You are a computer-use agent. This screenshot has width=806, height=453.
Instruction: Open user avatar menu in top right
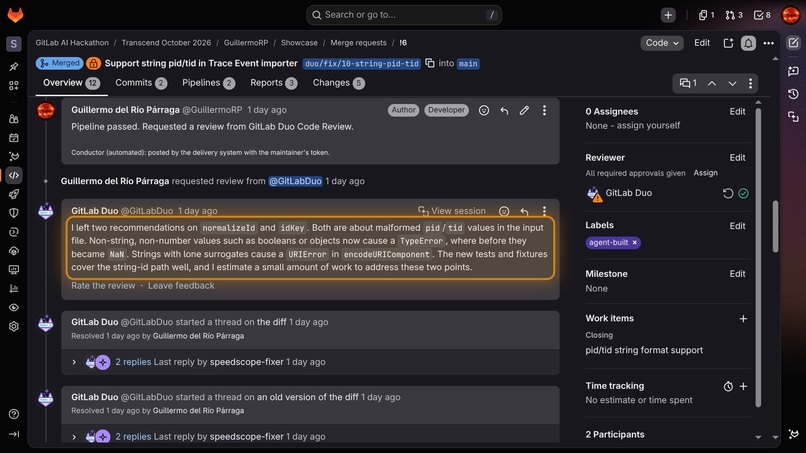(791, 15)
